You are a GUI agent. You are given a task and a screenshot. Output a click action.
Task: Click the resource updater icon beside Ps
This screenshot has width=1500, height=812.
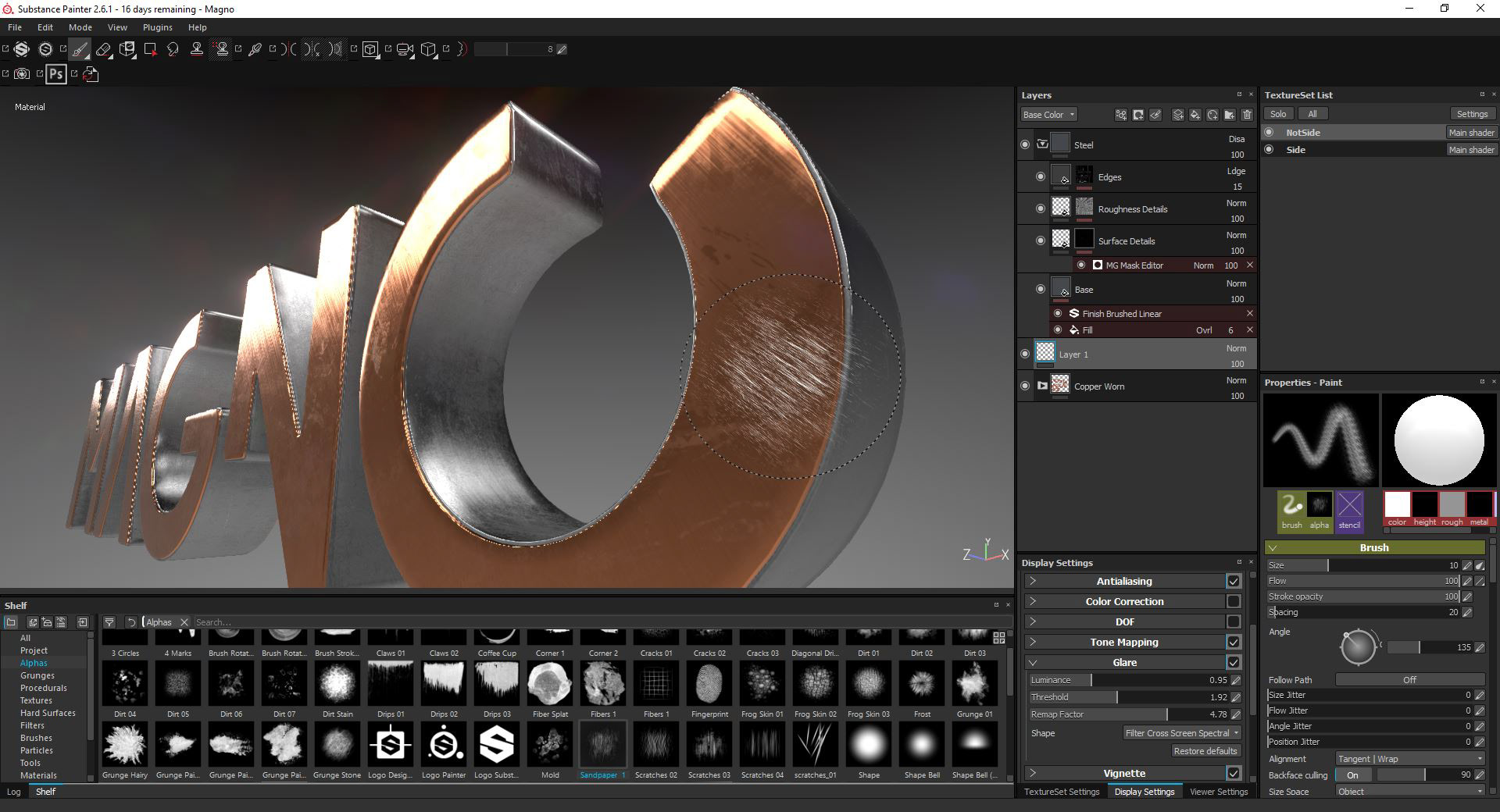pyautogui.click(x=91, y=74)
